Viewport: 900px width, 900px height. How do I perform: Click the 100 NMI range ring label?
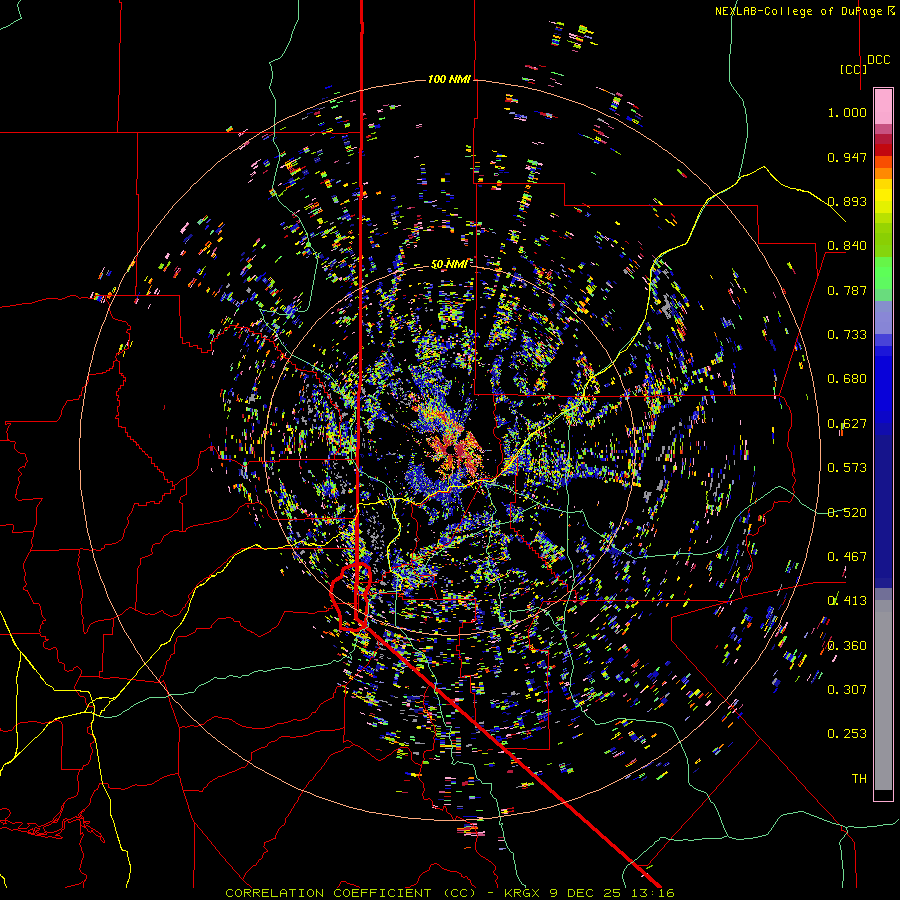click(449, 79)
